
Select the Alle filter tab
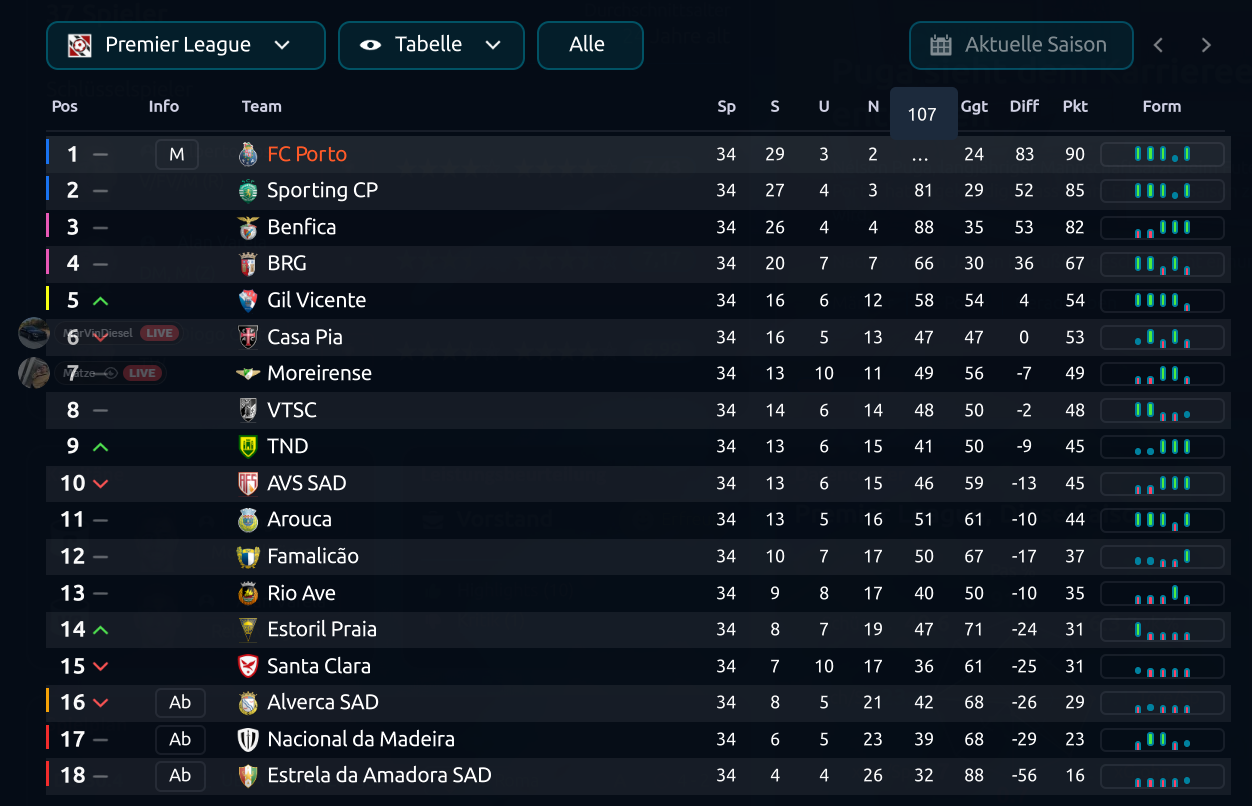pyautogui.click(x=590, y=45)
